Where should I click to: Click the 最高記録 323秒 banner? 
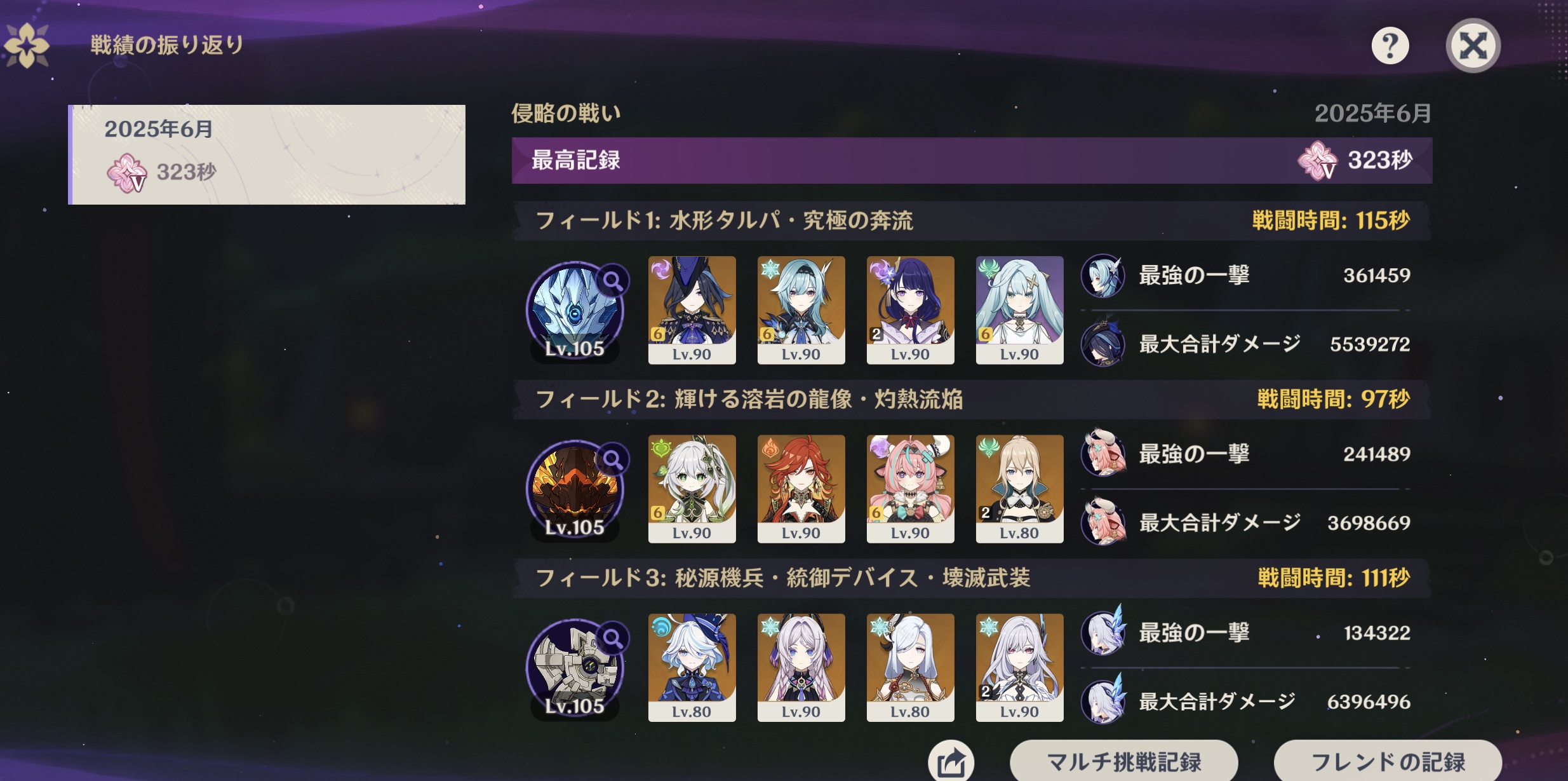(x=972, y=161)
